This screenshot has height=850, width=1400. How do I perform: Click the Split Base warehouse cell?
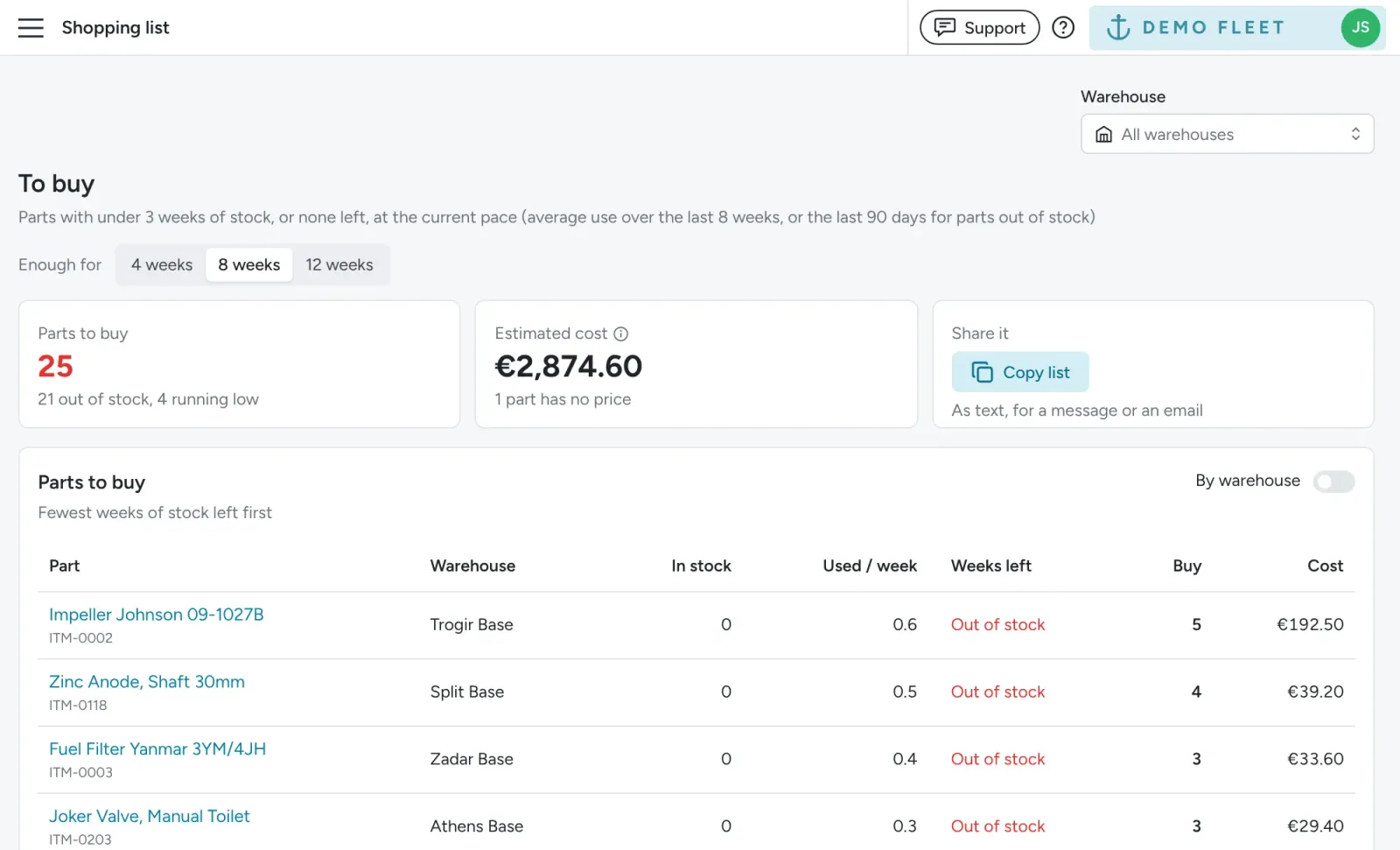(467, 692)
